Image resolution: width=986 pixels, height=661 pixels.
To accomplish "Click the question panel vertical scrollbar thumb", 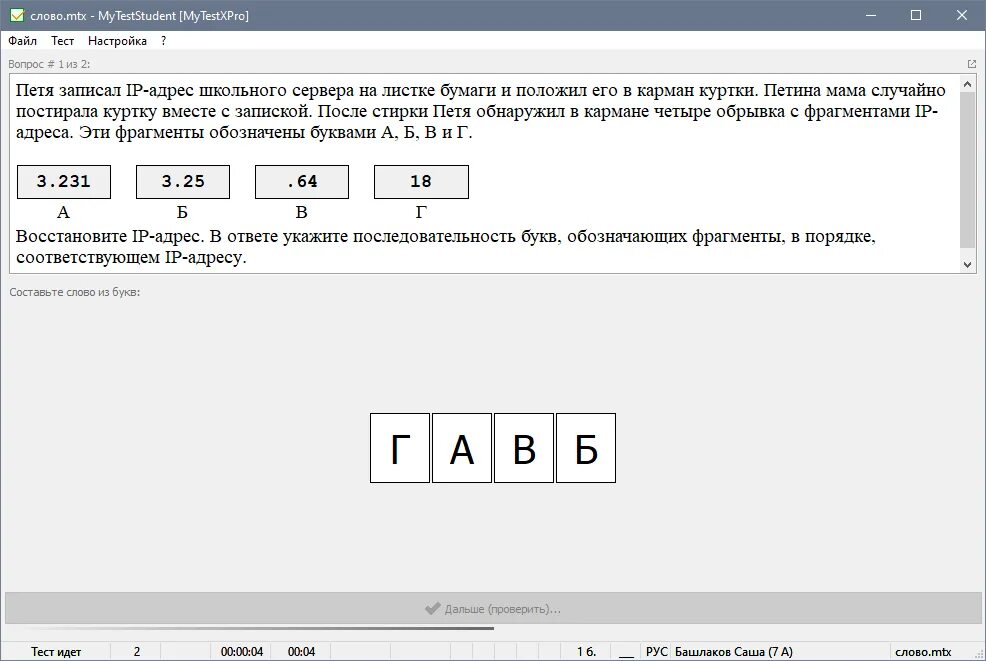I will [968, 170].
